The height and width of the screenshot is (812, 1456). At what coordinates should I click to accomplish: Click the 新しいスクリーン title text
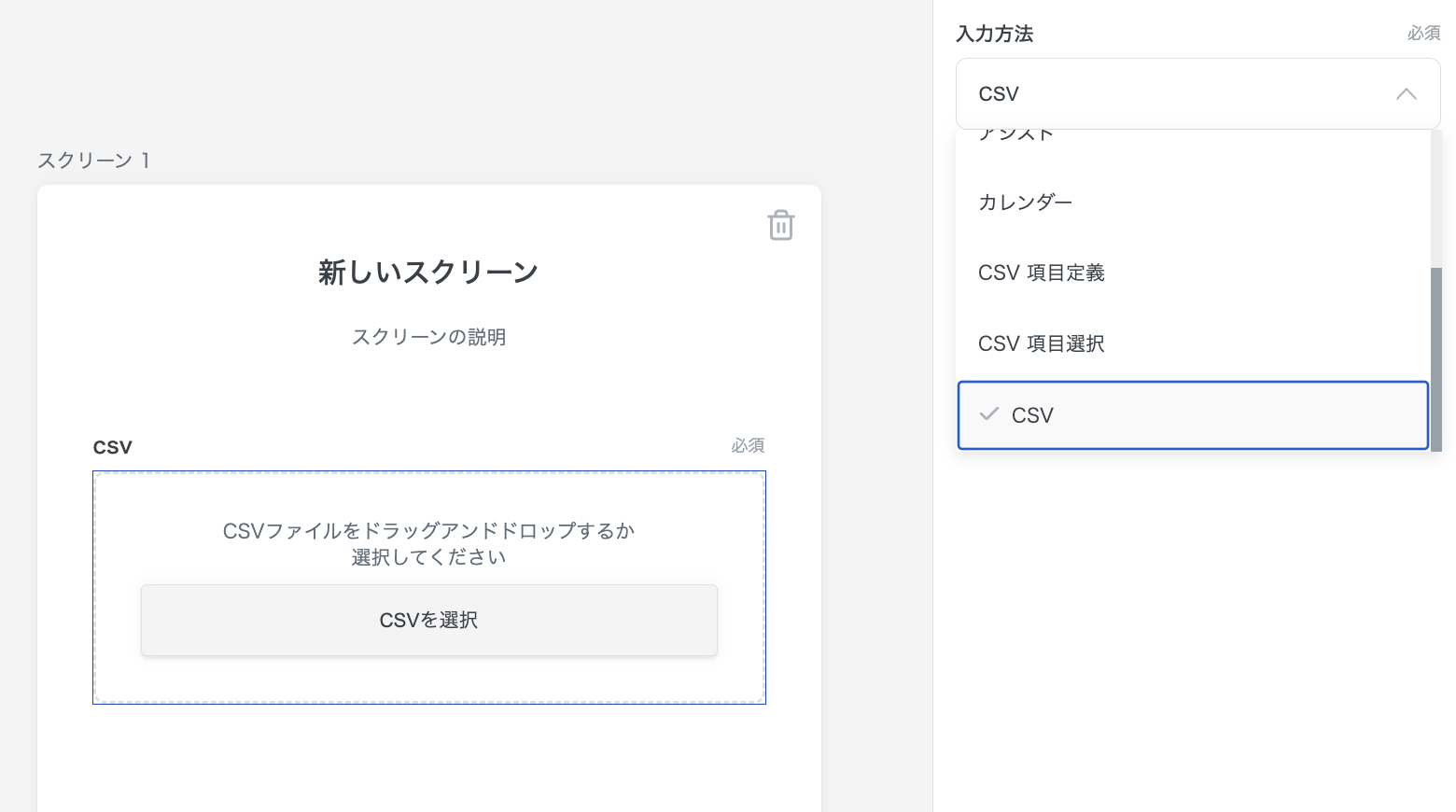(428, 273)
